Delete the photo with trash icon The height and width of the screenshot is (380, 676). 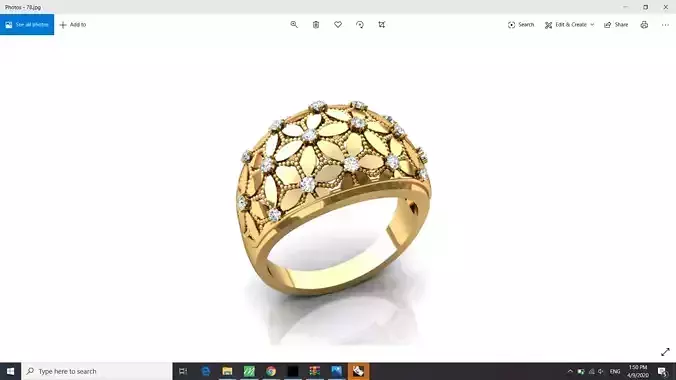[x=316, y=25]
